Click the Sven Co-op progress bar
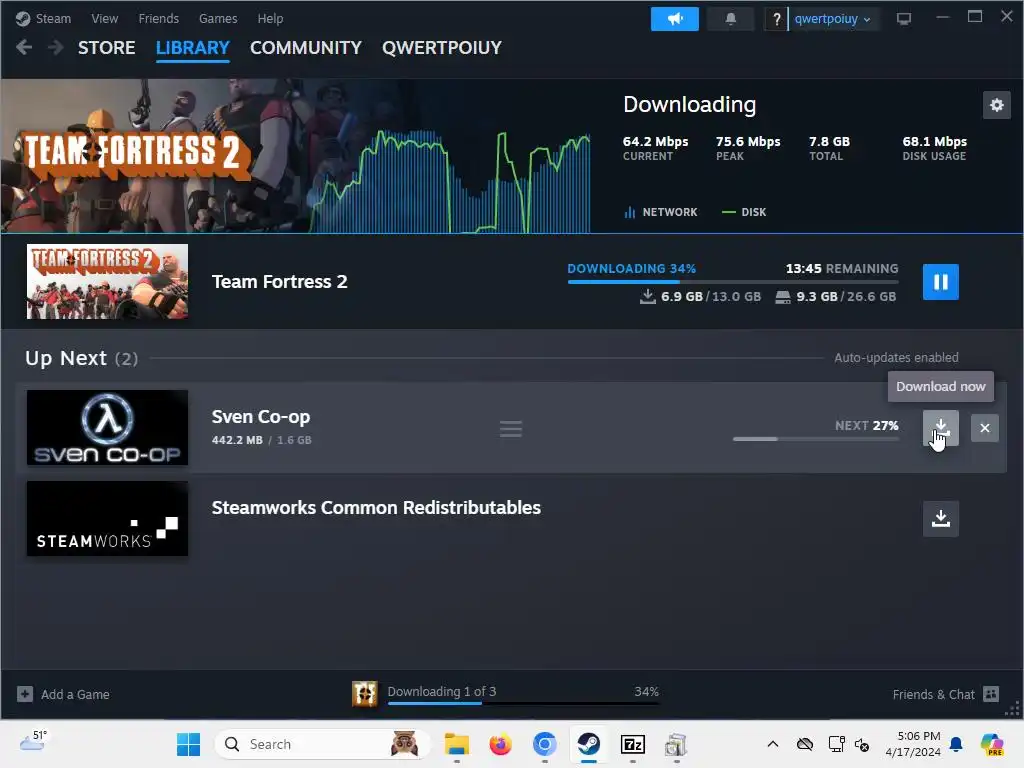This screenshot has width=1024, height=768. [x=816, y=439]
